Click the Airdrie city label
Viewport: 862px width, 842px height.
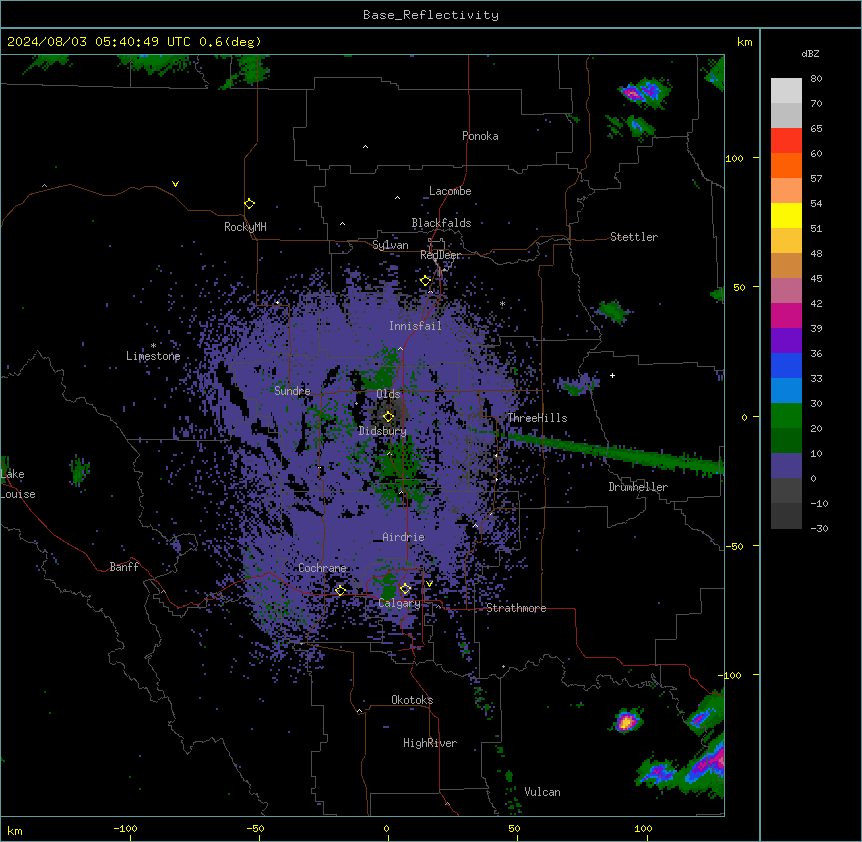tap(404, 537)
